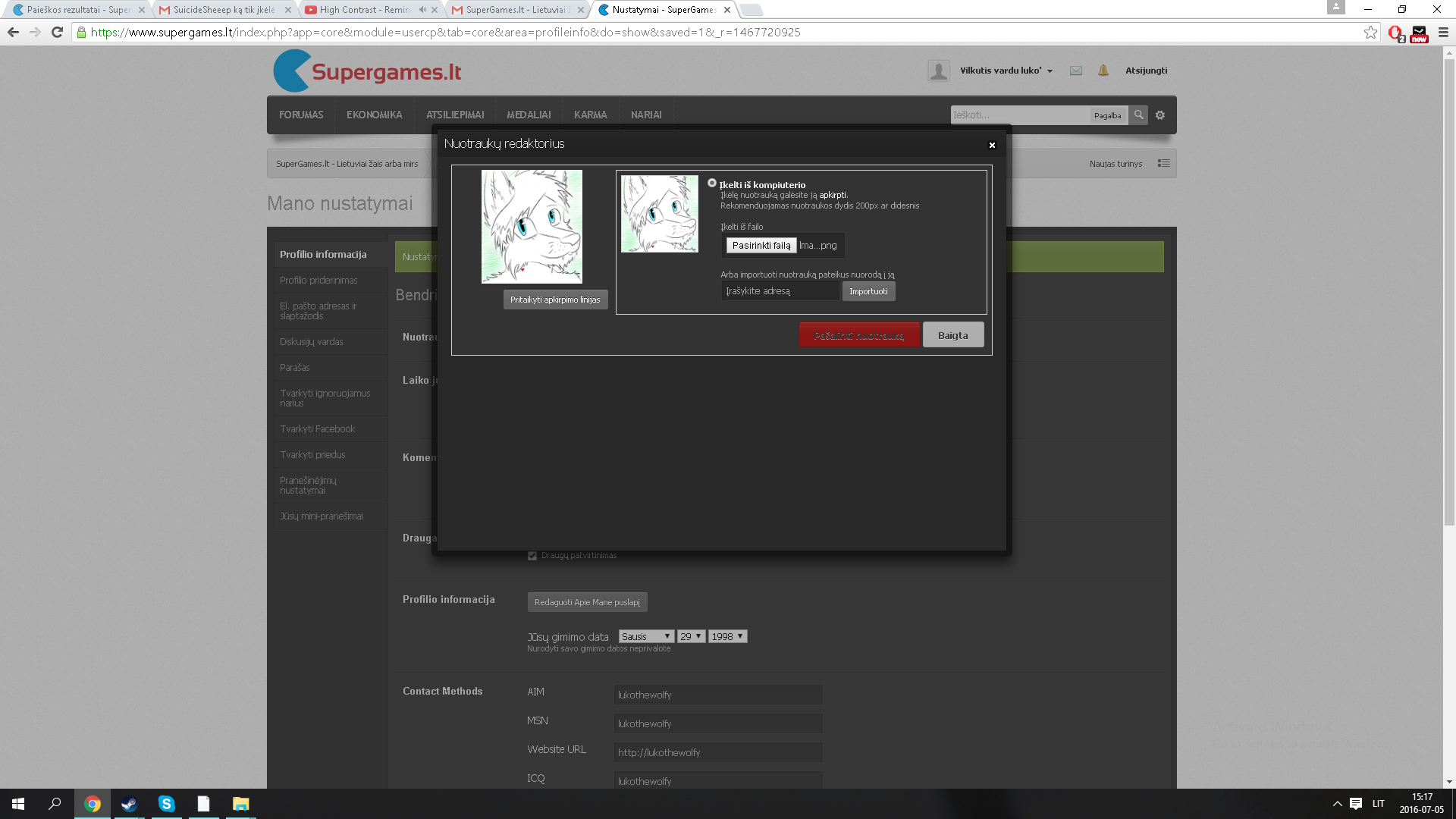The image size is (1456, 819).
Task: Open Steam from the taskbar
Action: [129, 804]
